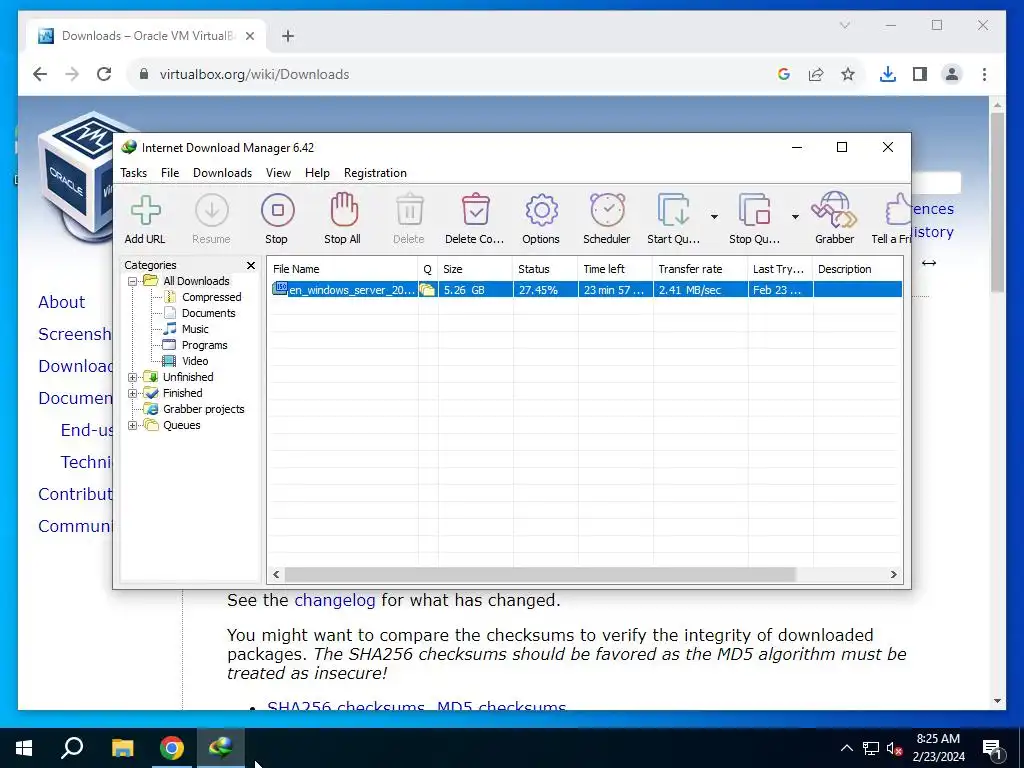Click the share page icon in Chrome
Viewport: 1024px width, 768px height.
pos(816,74)
